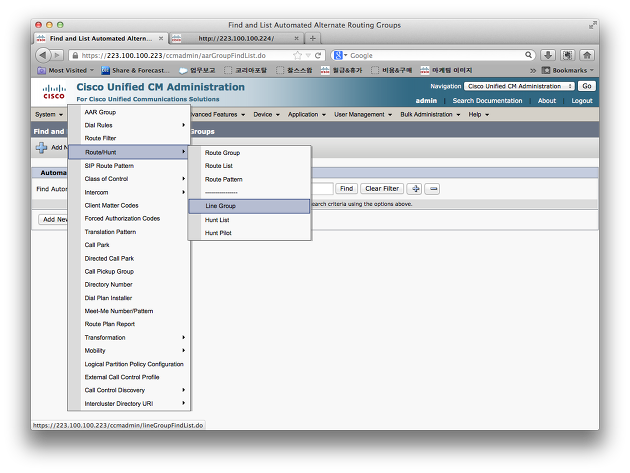Screen dimensions: 630x473
Task: Click the toolbar icon left of Home
Action: [x=567, y=55]
